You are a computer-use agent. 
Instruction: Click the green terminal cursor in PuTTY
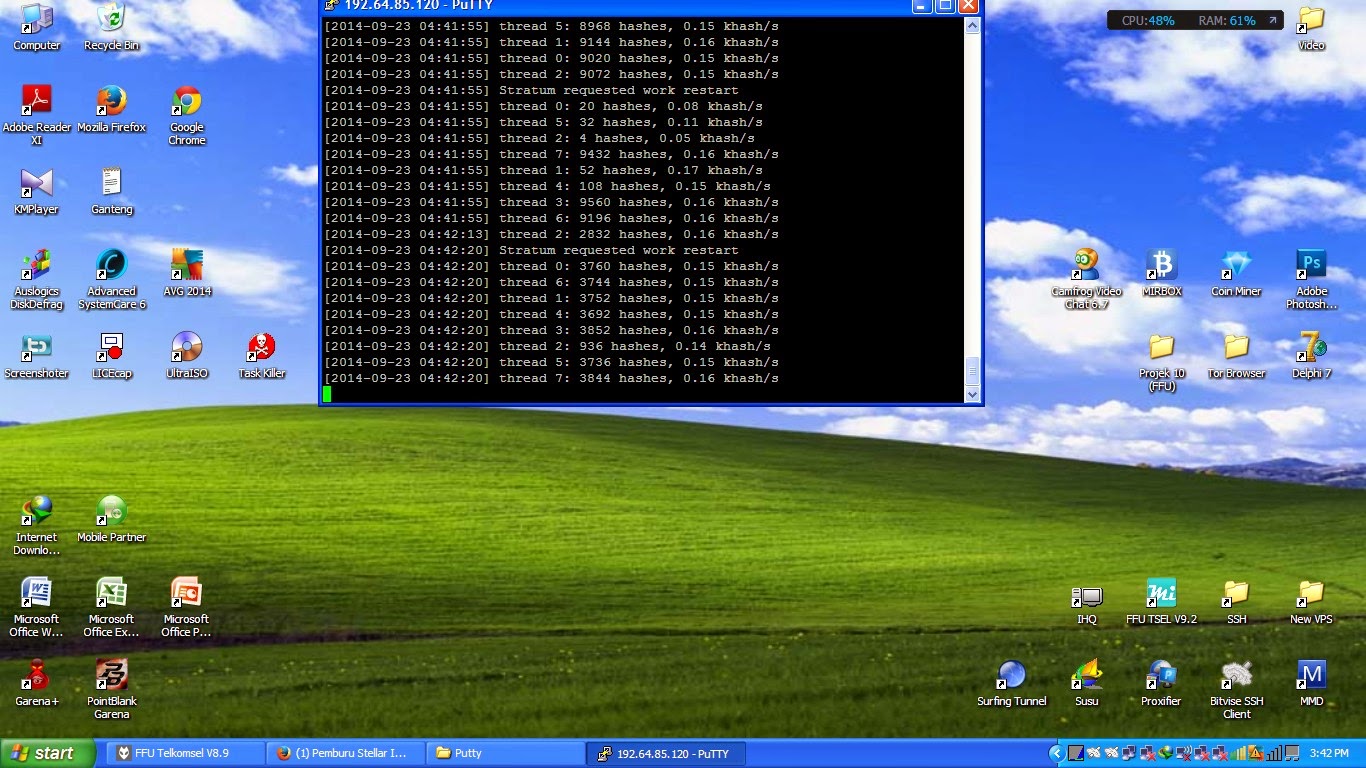[x=327, y=394]
